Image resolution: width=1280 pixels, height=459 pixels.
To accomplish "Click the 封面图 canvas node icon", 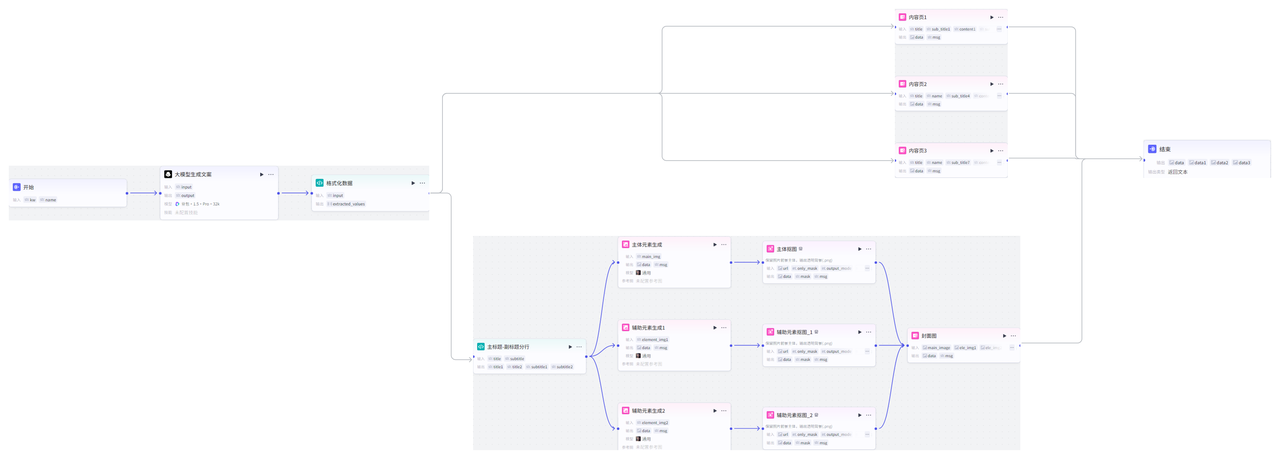I will tap(915, 336).
